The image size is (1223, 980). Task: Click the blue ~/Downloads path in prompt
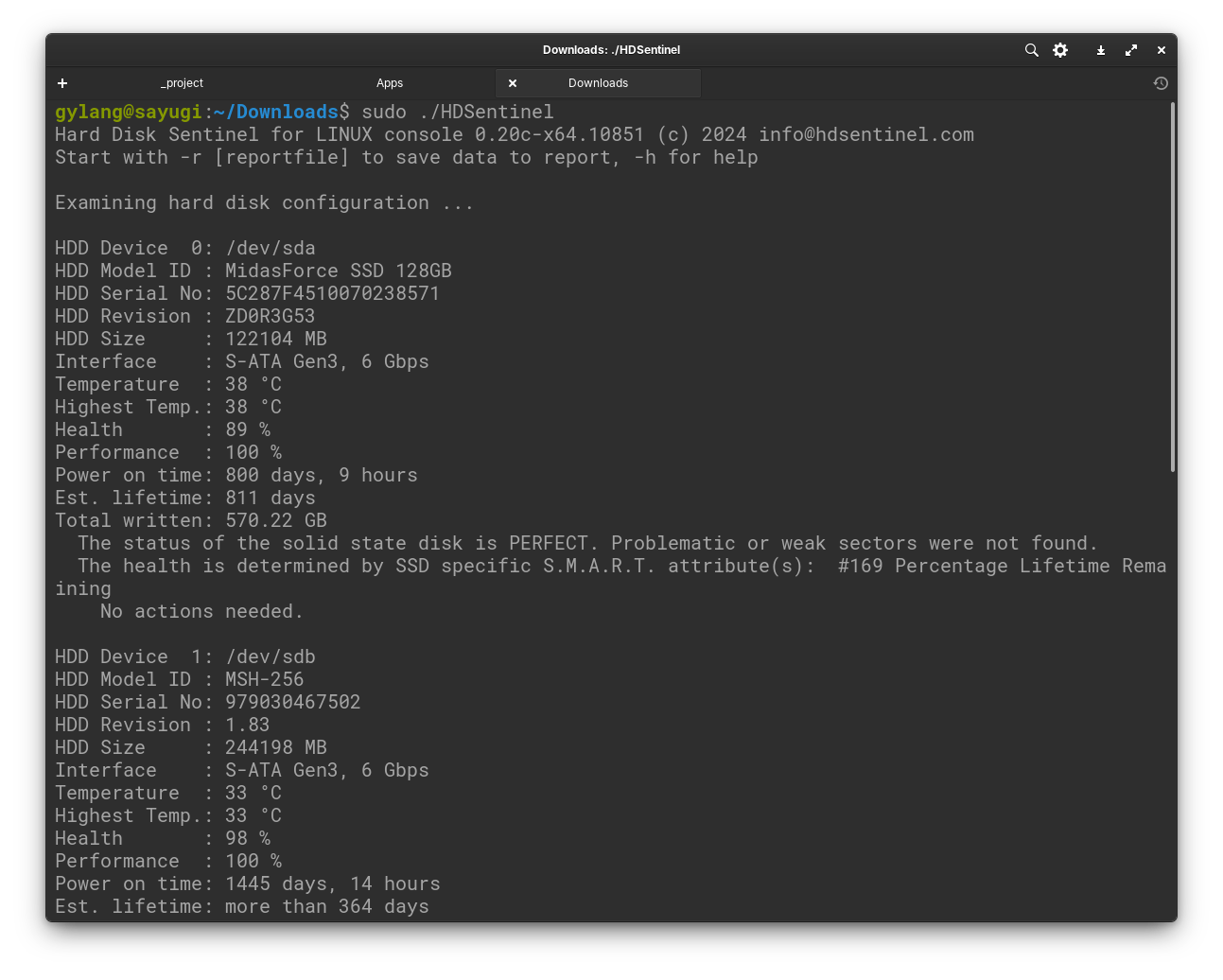(276, 112)
